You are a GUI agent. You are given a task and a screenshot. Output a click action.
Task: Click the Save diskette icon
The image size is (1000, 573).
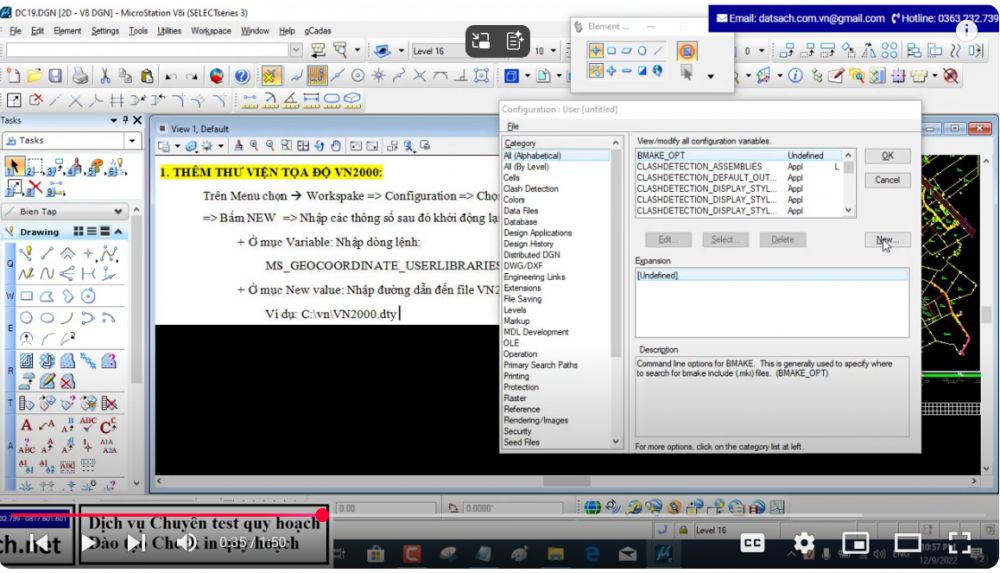point(55,76)
